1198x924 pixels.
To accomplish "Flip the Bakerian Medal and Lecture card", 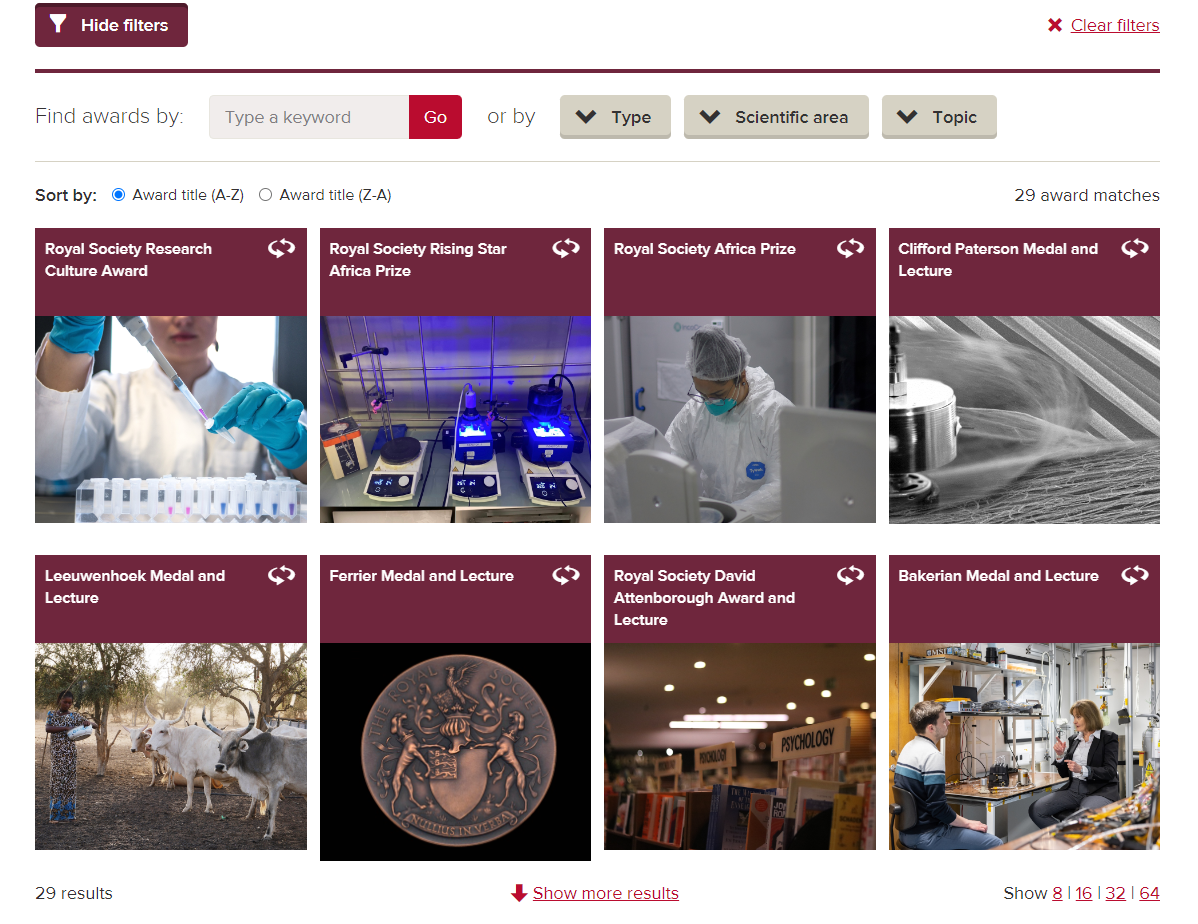I will pos(1135,575).
